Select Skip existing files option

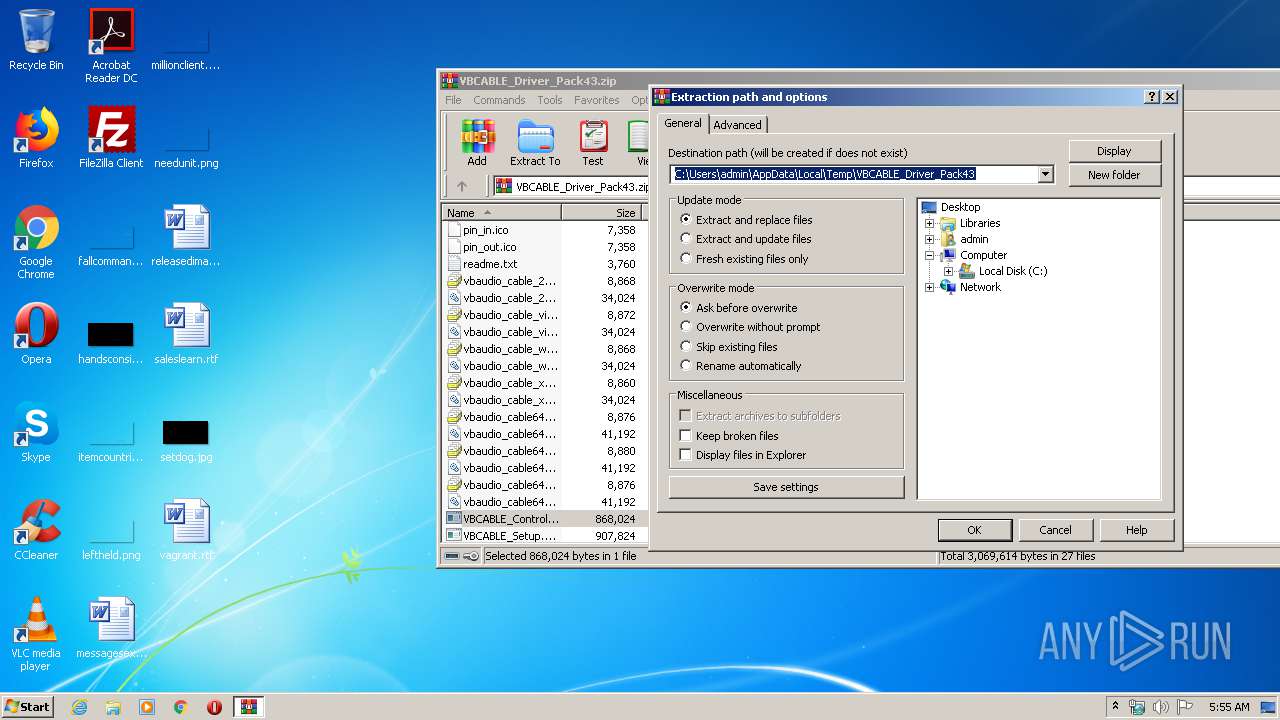click(728, 346)
